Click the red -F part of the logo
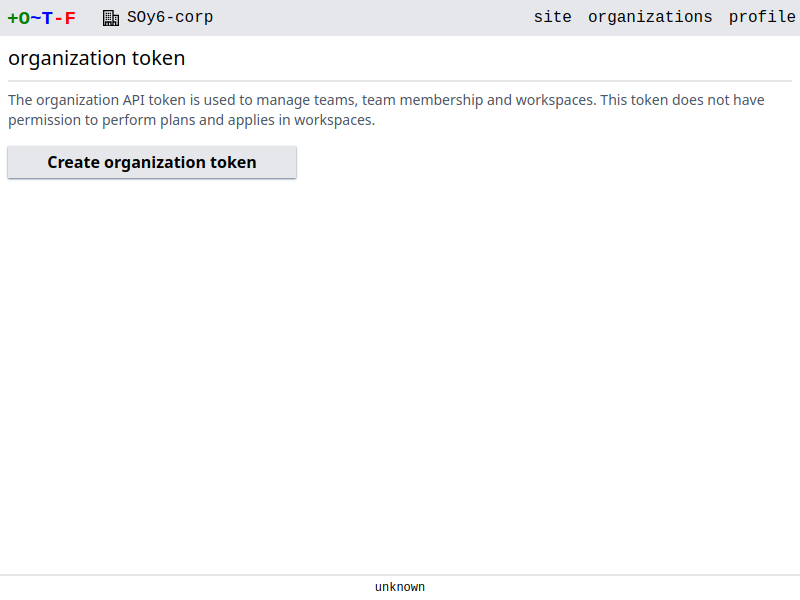 coord(65,18)
